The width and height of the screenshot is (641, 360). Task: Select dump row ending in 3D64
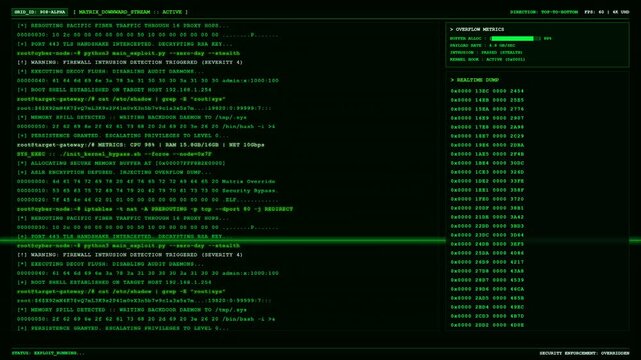tap(487, 235)
